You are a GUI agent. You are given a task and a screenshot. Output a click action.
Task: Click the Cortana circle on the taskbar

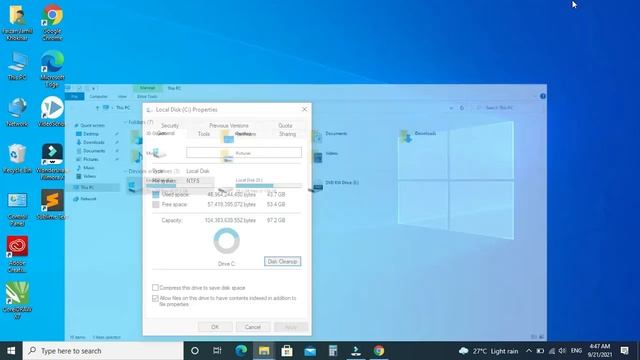tap(195, 351)
